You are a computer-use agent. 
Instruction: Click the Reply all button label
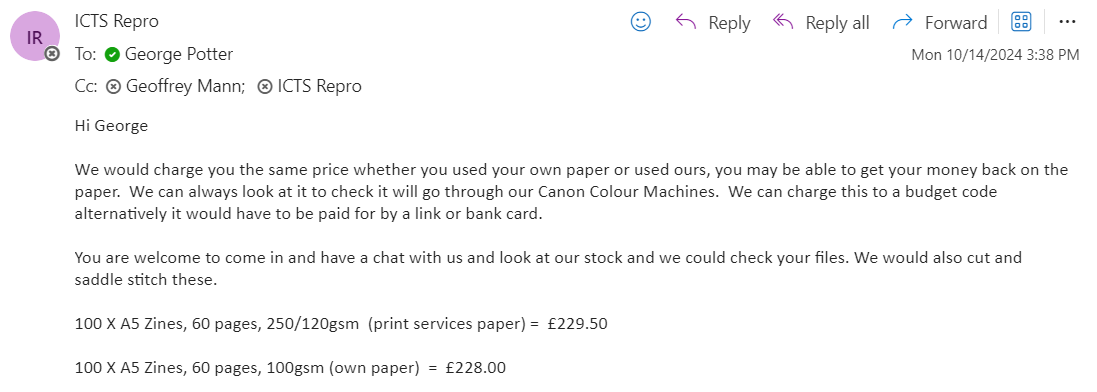(837, 23)
